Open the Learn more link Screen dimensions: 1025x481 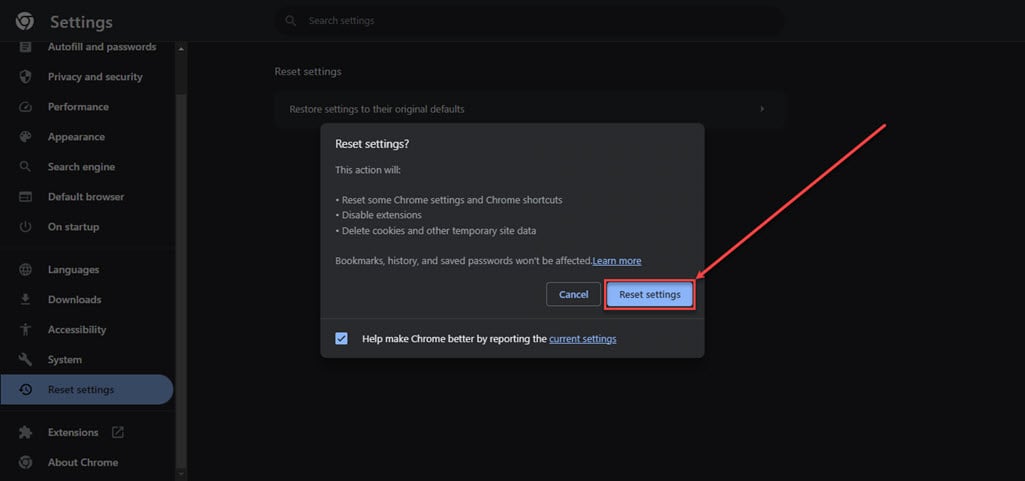click(617, 261)
